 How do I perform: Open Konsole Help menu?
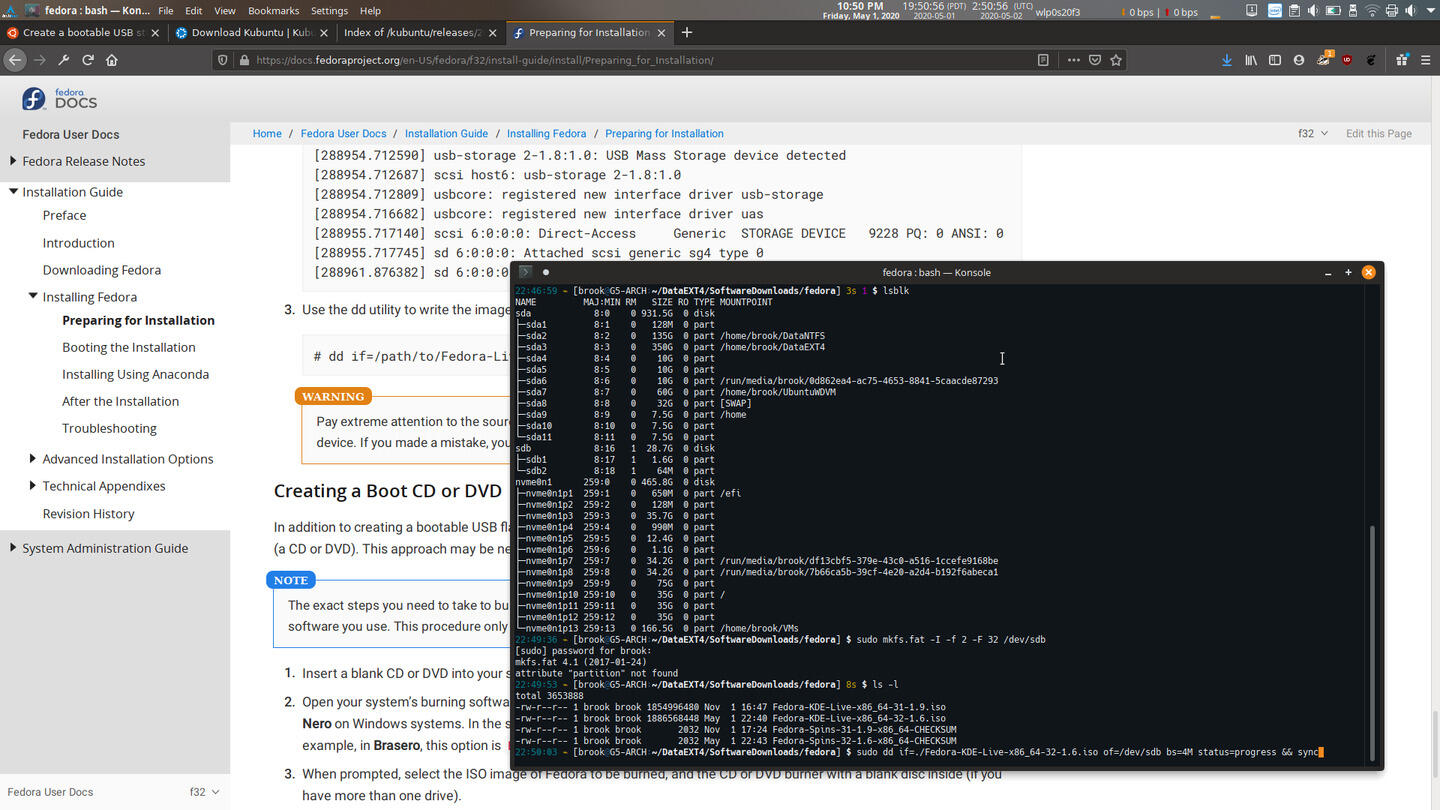(x=370, y=11)
